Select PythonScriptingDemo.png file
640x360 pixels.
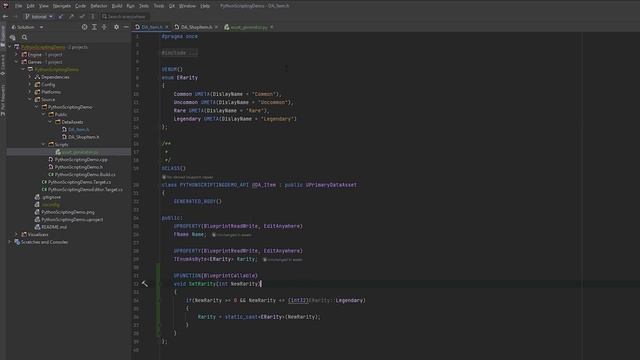(x=68, y=212)
